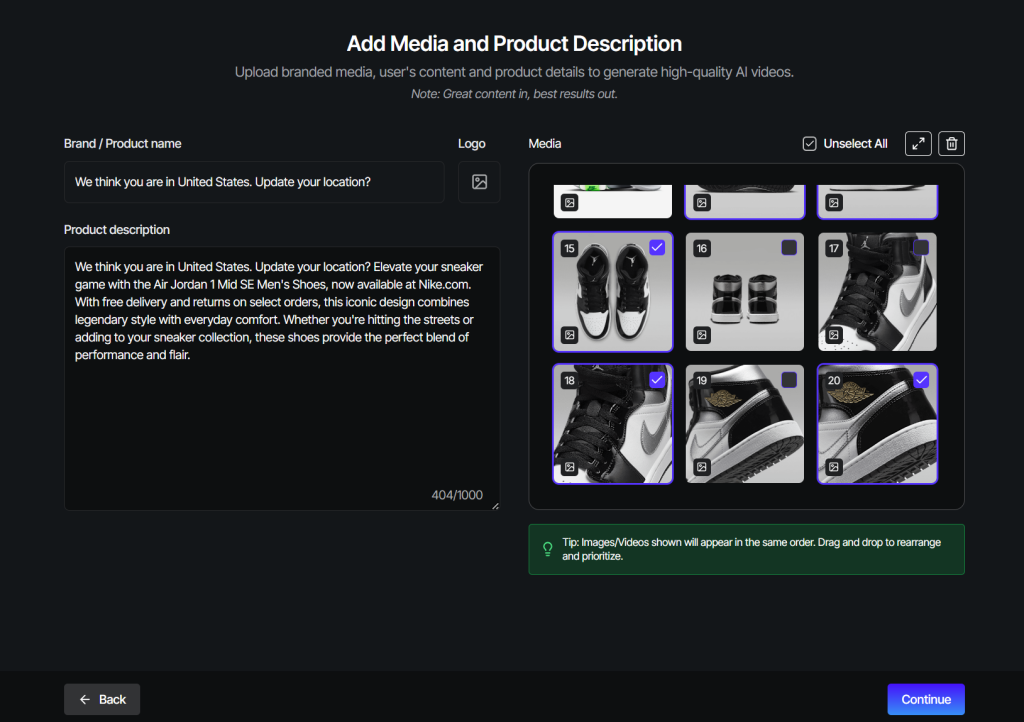Click the 'Great content in' note text
The width and height of the screenshot is (1024, 722).
pyautogui.click(x=514, y=94)
